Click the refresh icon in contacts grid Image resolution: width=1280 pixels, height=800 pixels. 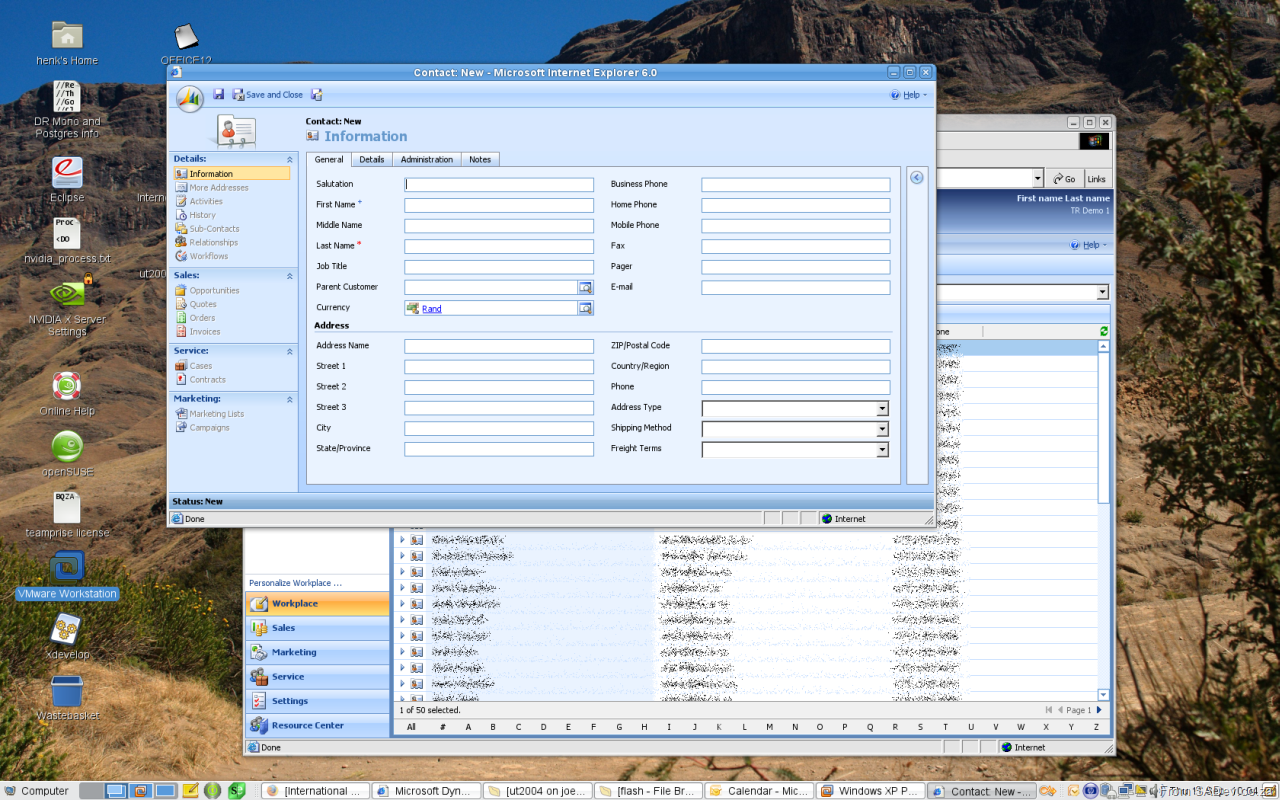[x=1104, y=331]
